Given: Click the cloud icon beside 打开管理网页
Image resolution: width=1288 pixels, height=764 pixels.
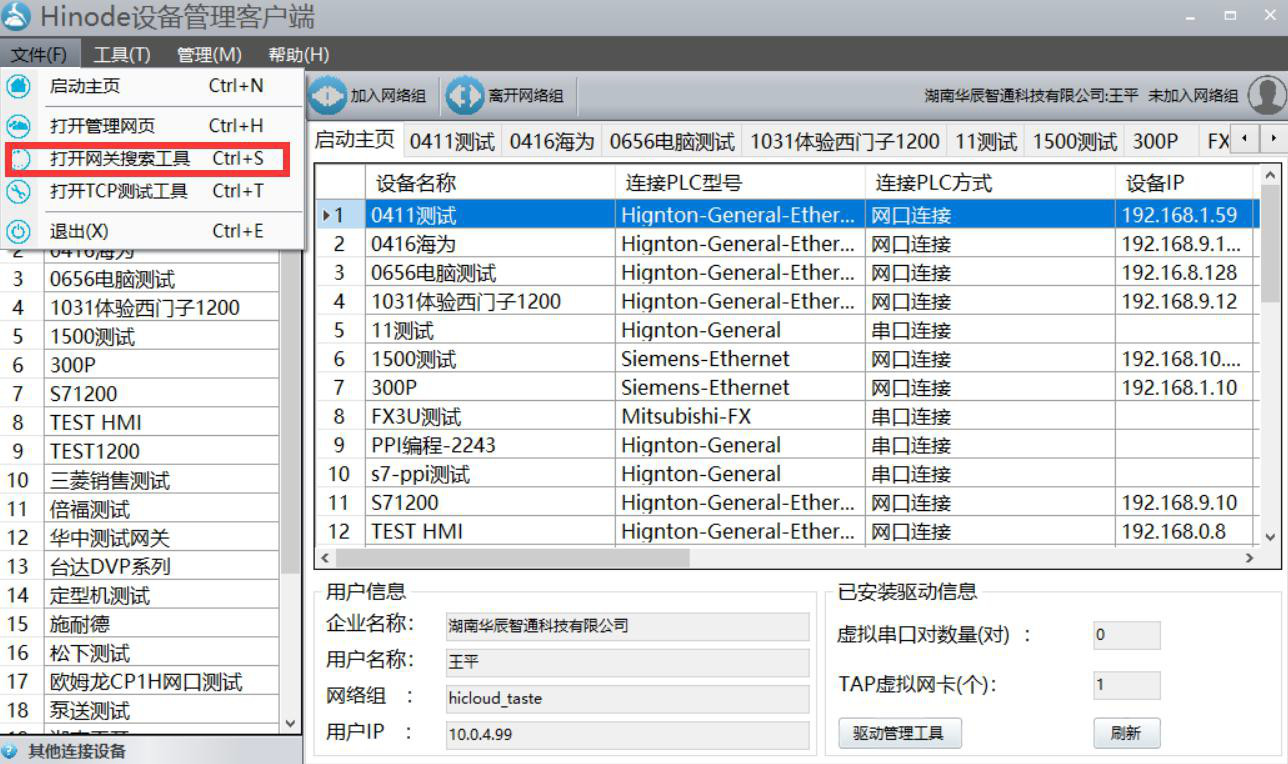Looking at the screenshot, I should pos(19,124).
